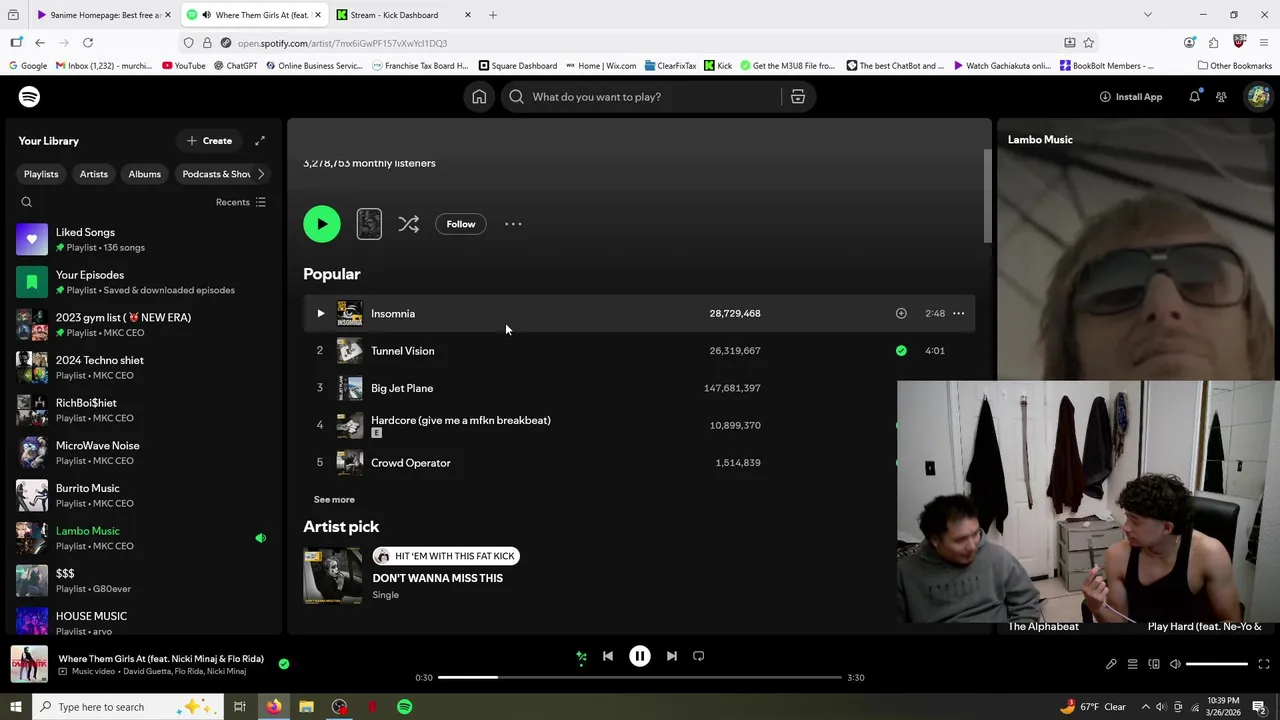Open the Windows Start menu

[15, 707]
